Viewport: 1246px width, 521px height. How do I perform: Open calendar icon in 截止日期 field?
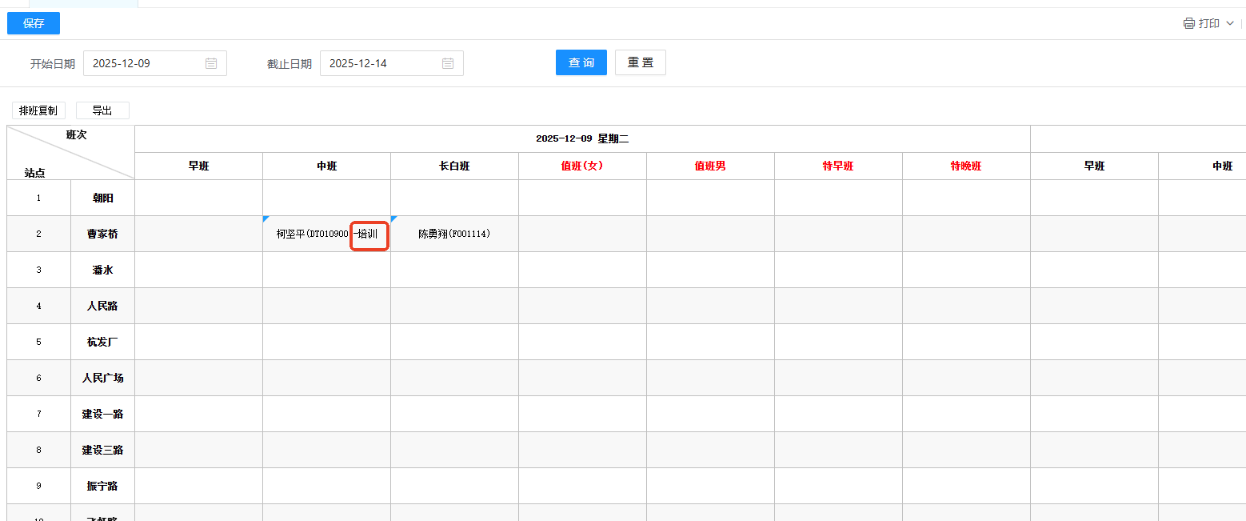pos(448,64)
